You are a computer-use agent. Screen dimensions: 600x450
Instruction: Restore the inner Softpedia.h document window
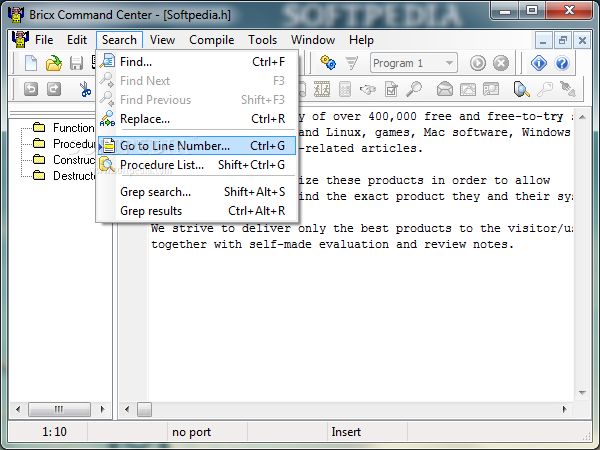562,40
